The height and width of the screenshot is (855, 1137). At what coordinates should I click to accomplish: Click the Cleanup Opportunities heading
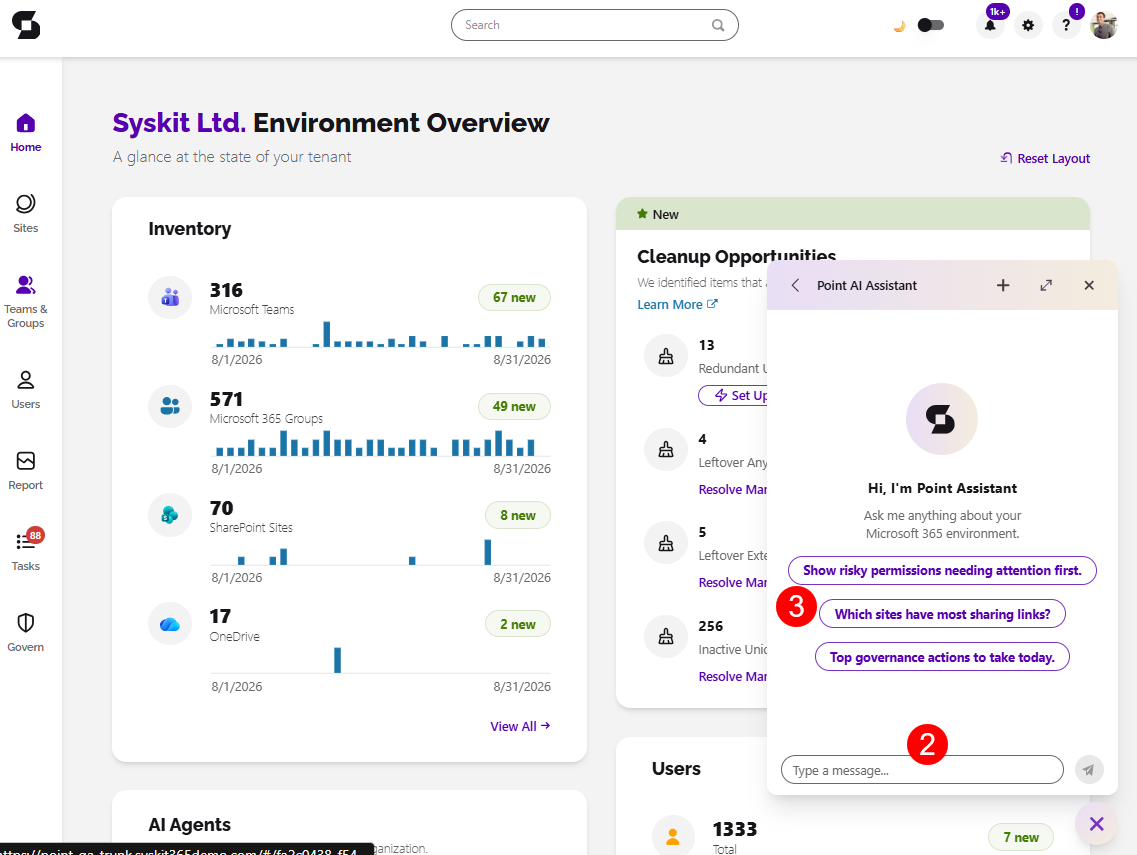[x=736, y=256]
